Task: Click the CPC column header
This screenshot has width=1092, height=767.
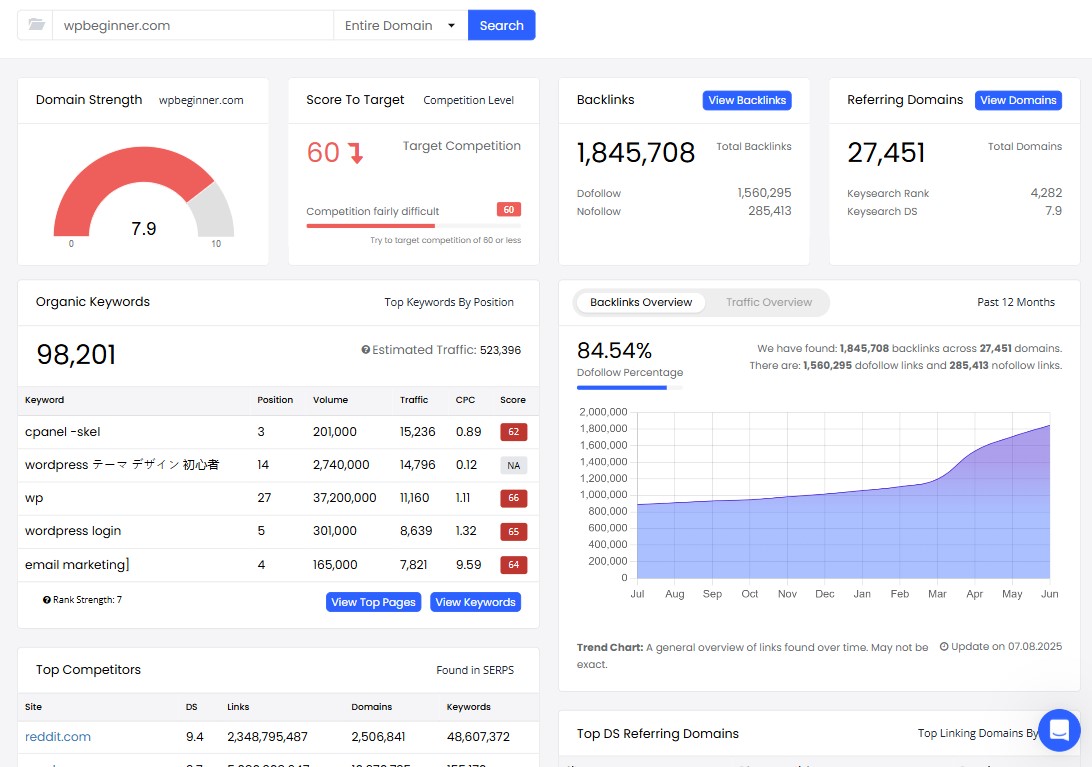Action: pos(465,400)
